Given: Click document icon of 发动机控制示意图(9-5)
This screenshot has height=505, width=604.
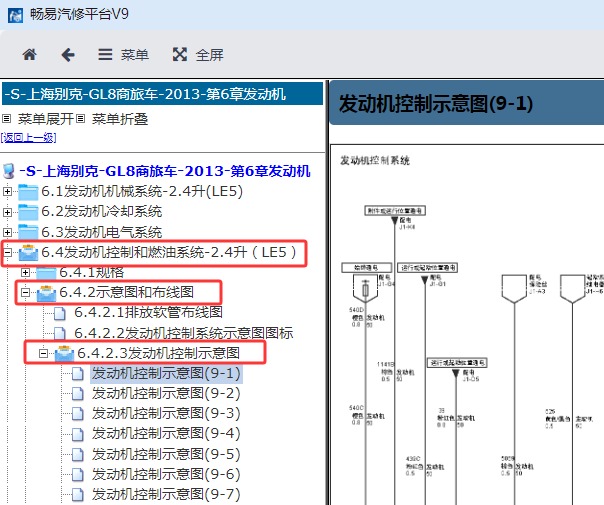Looking at the screenshot, I should pos(78,455).
